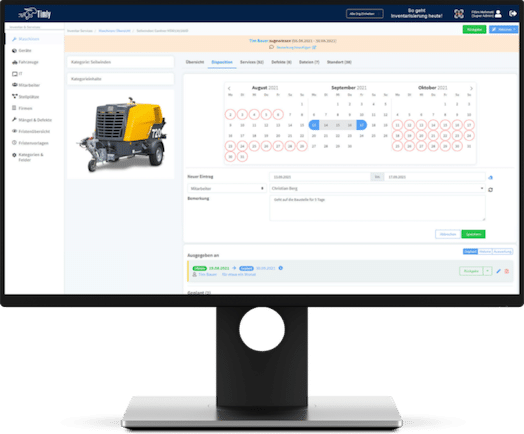Click the start date input field

320,177
